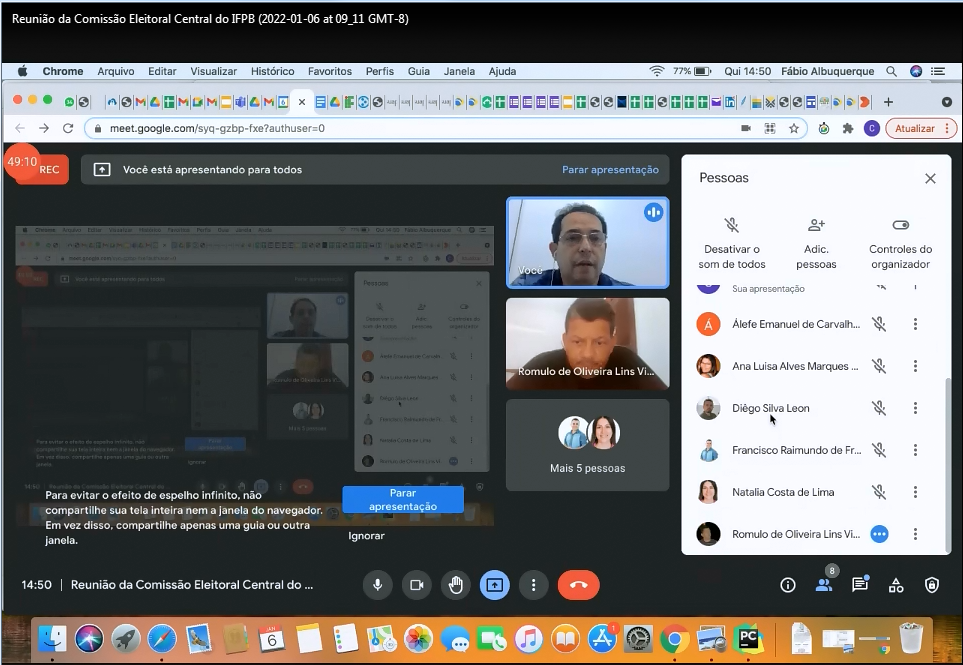Click Desativar o som de todos
Viewport: 963px width, 665px height.
pyautogui.click(x=731, y=242)
